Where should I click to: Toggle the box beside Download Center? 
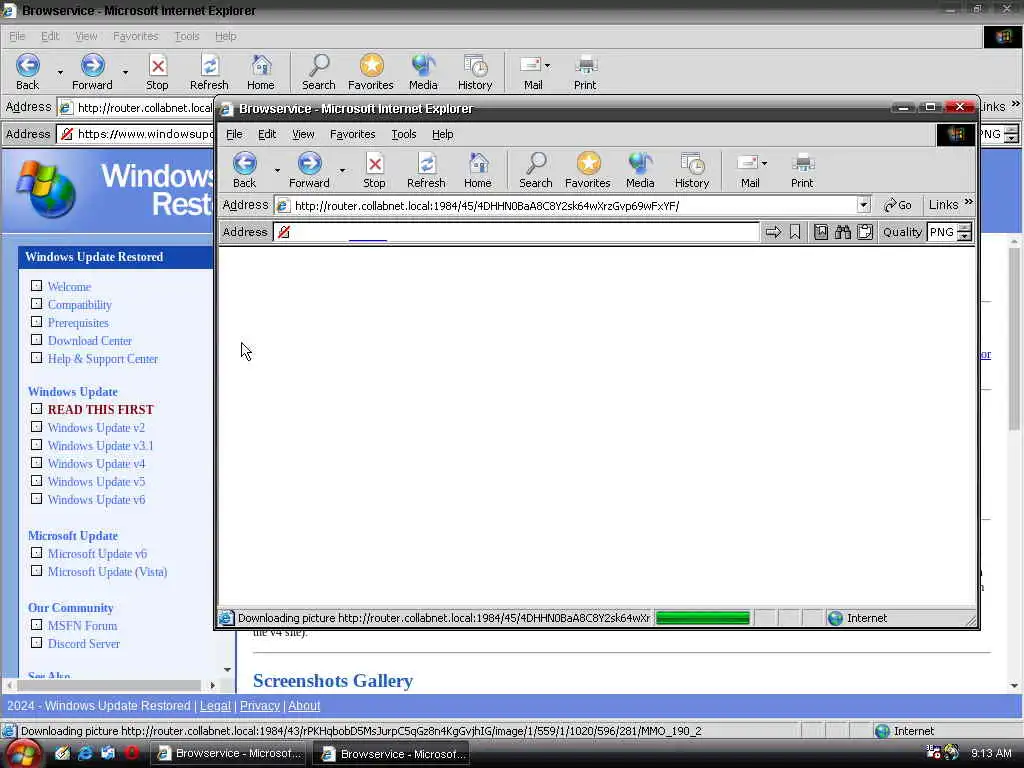click(37, 340)
